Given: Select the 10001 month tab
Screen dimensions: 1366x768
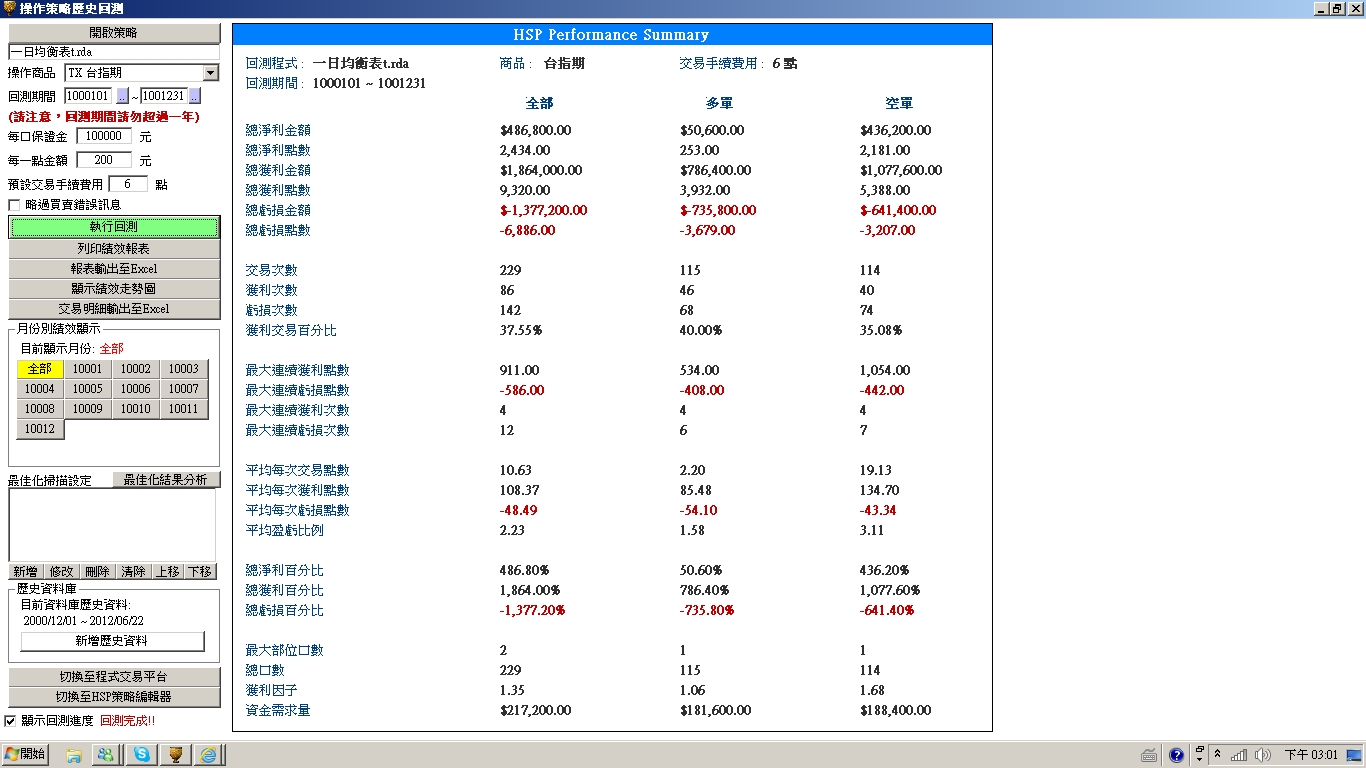Looking at the screenshot, I should click(88, 369).
